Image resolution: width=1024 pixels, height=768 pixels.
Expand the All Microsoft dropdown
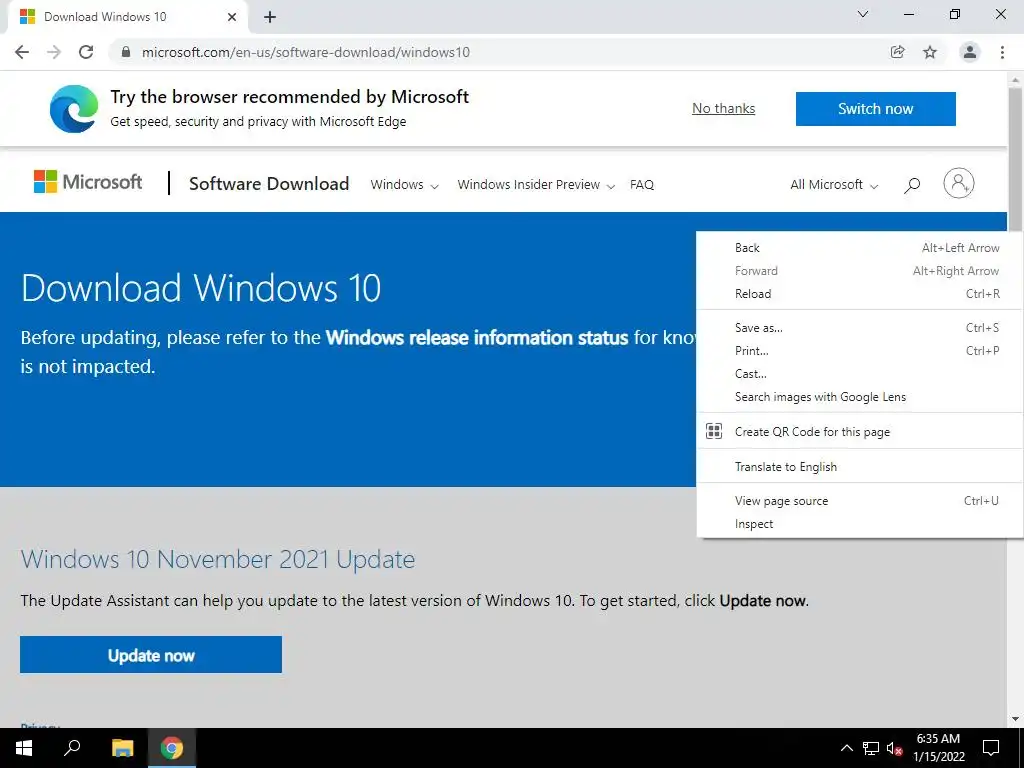tap(834, 185)
